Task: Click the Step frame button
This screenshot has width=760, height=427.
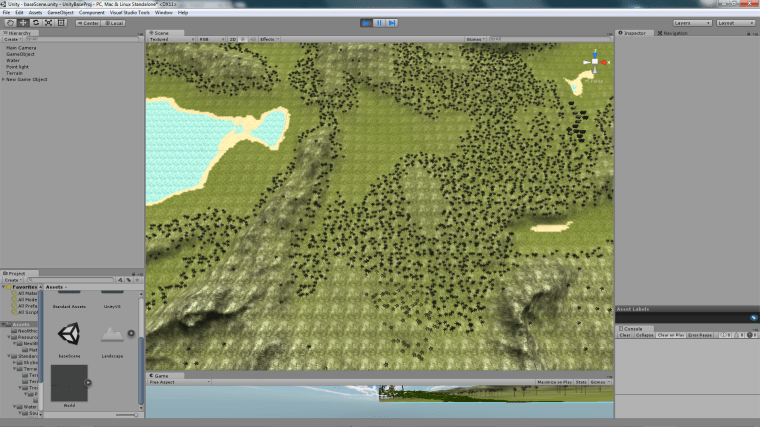Action: coord(392,22)
